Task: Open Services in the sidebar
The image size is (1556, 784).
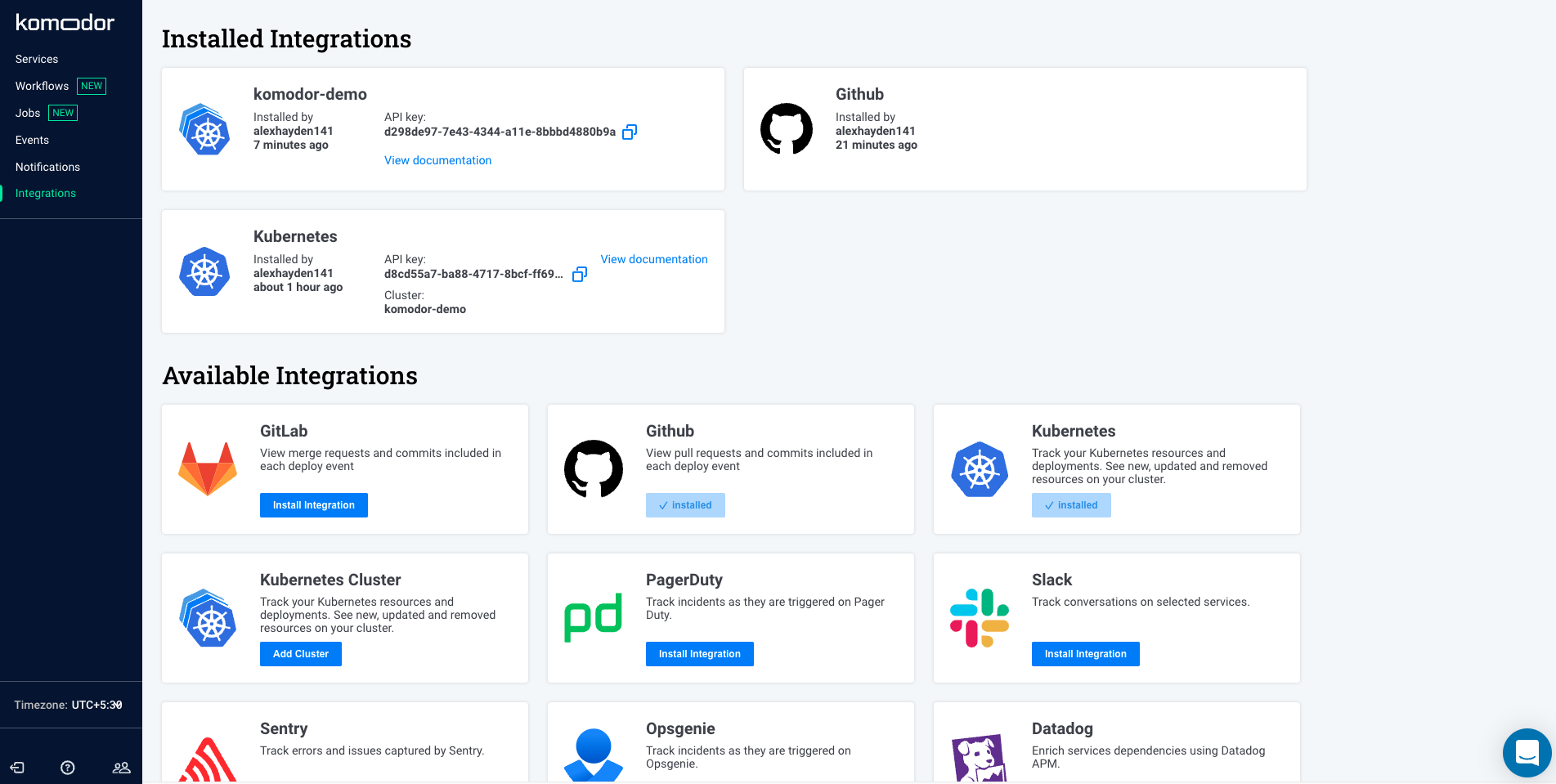Action: click(37, 59)
